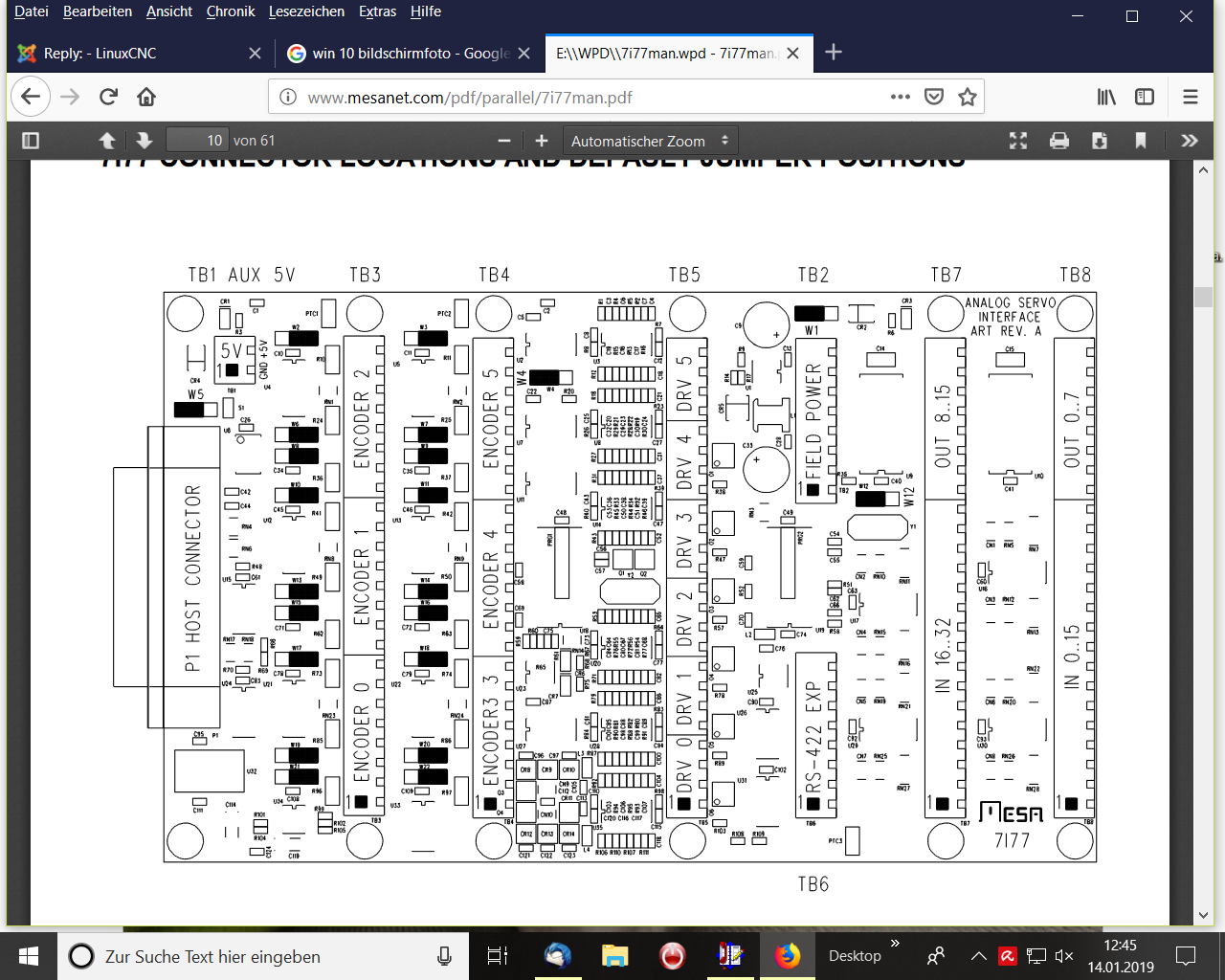
Task: Save page to Pocket
Action: click(x=934, y=97)
